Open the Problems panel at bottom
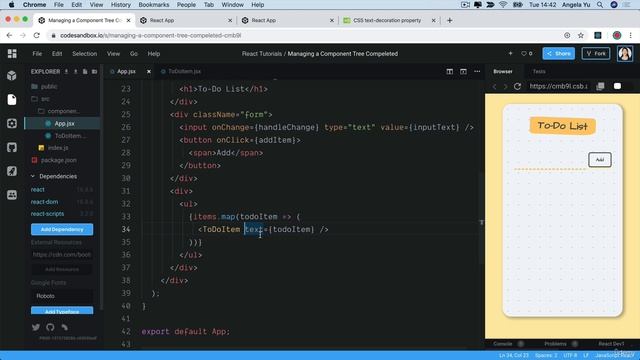This screenshot has height=360, width=640. pyautogui.click(x=556, y=344)
